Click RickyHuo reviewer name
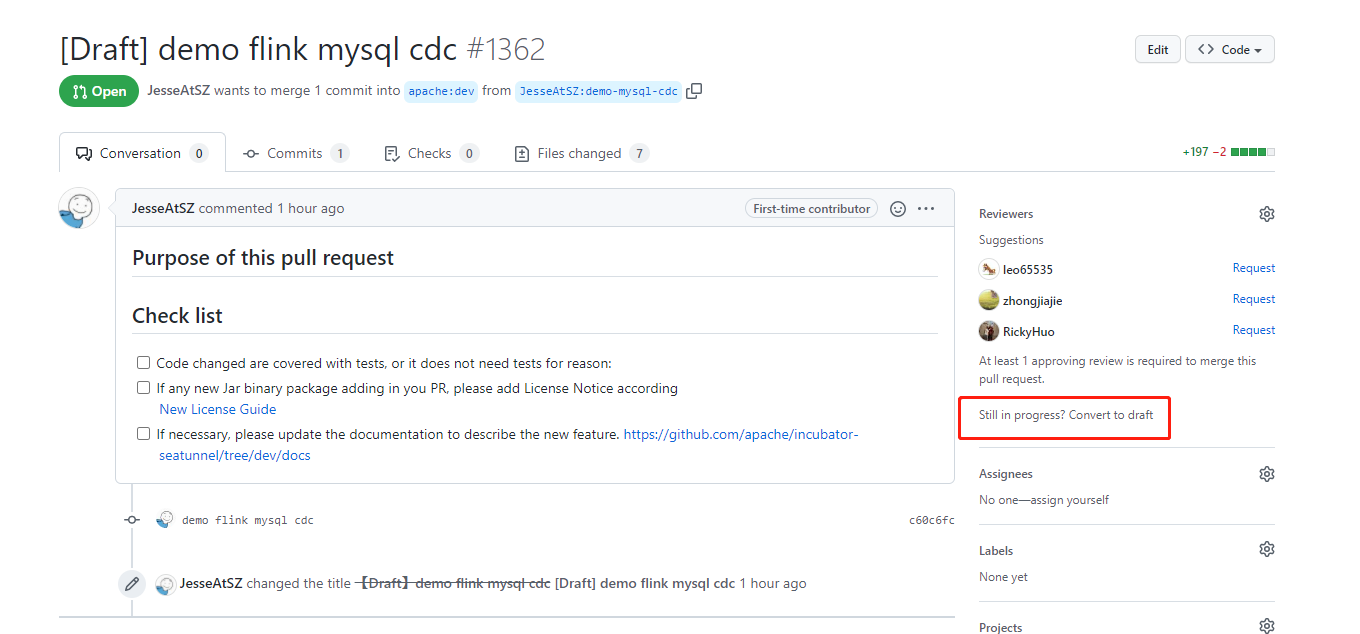This screenshot has height=634, width=1360. click(1029, 331)
